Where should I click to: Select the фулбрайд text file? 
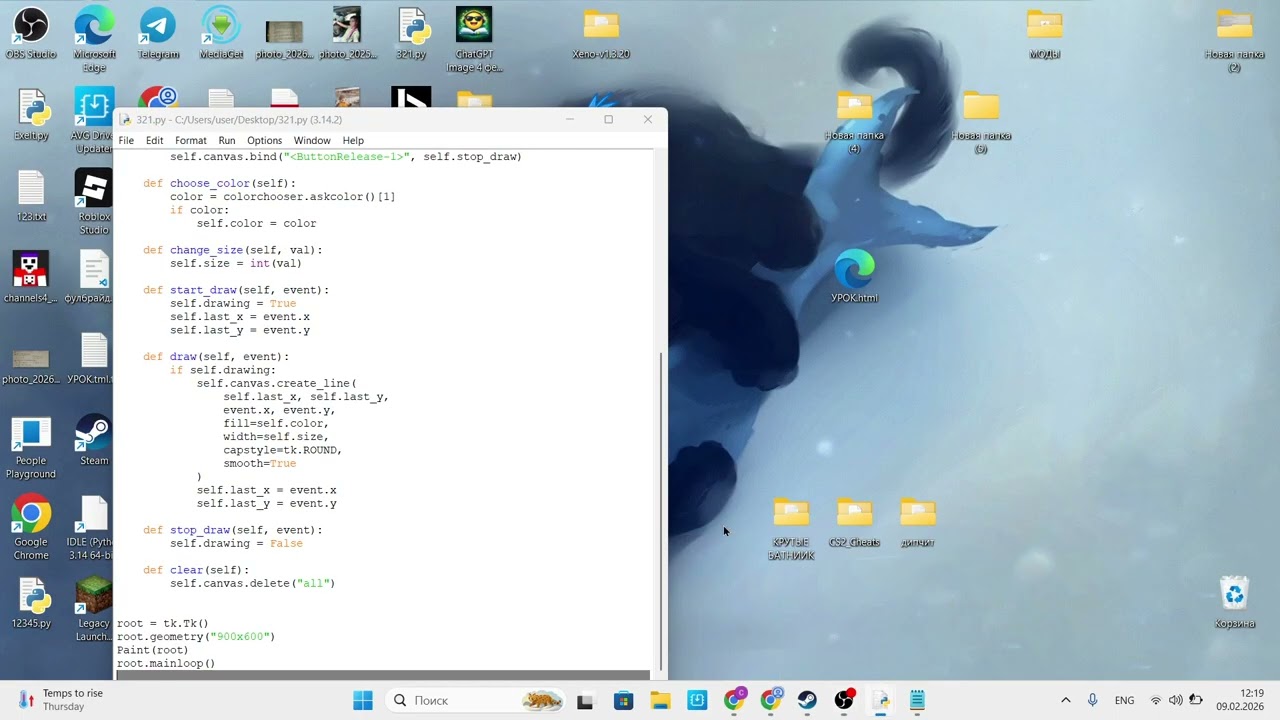(x=92, y=276)
